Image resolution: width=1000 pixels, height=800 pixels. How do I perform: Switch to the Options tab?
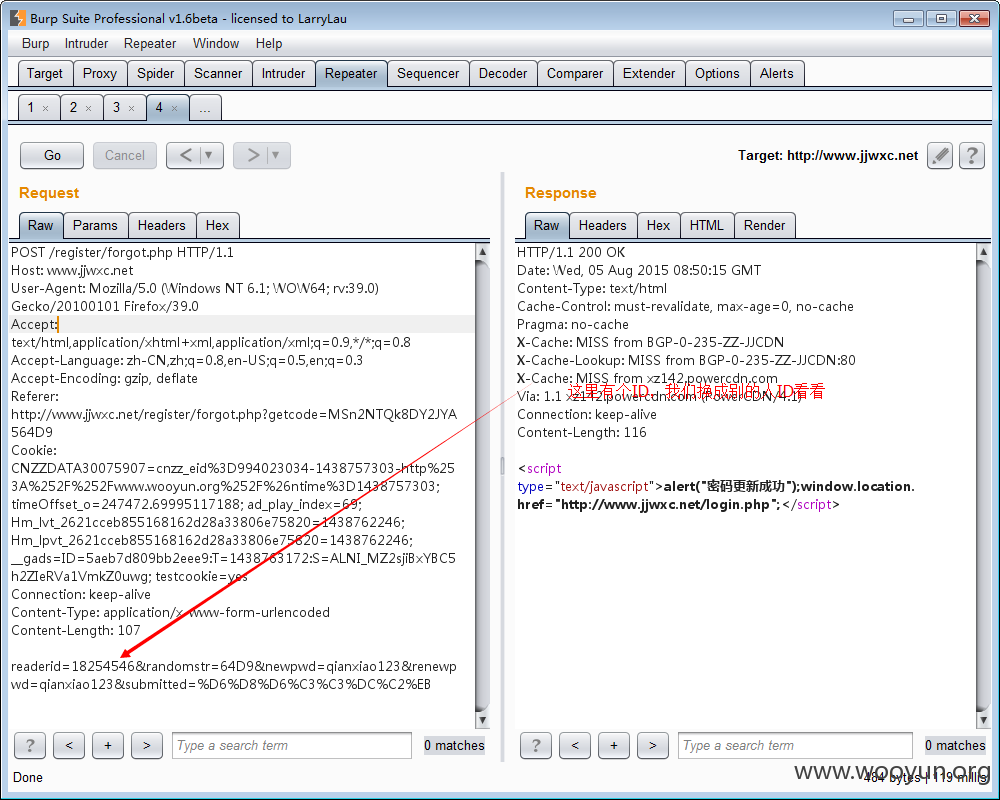tap(717, 73)
